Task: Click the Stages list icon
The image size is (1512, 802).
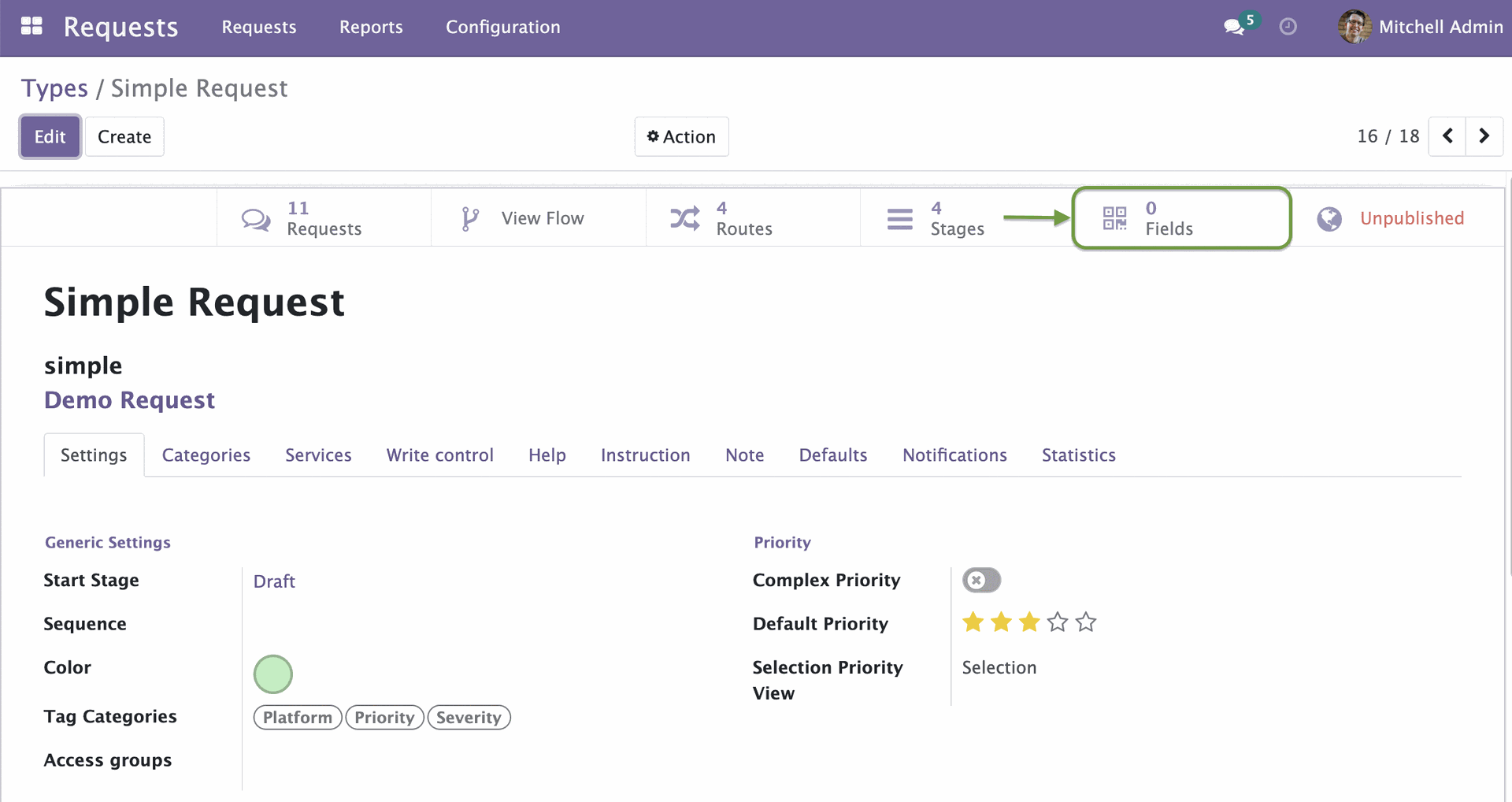Action: pyautogui.click(x=900, y=218)
